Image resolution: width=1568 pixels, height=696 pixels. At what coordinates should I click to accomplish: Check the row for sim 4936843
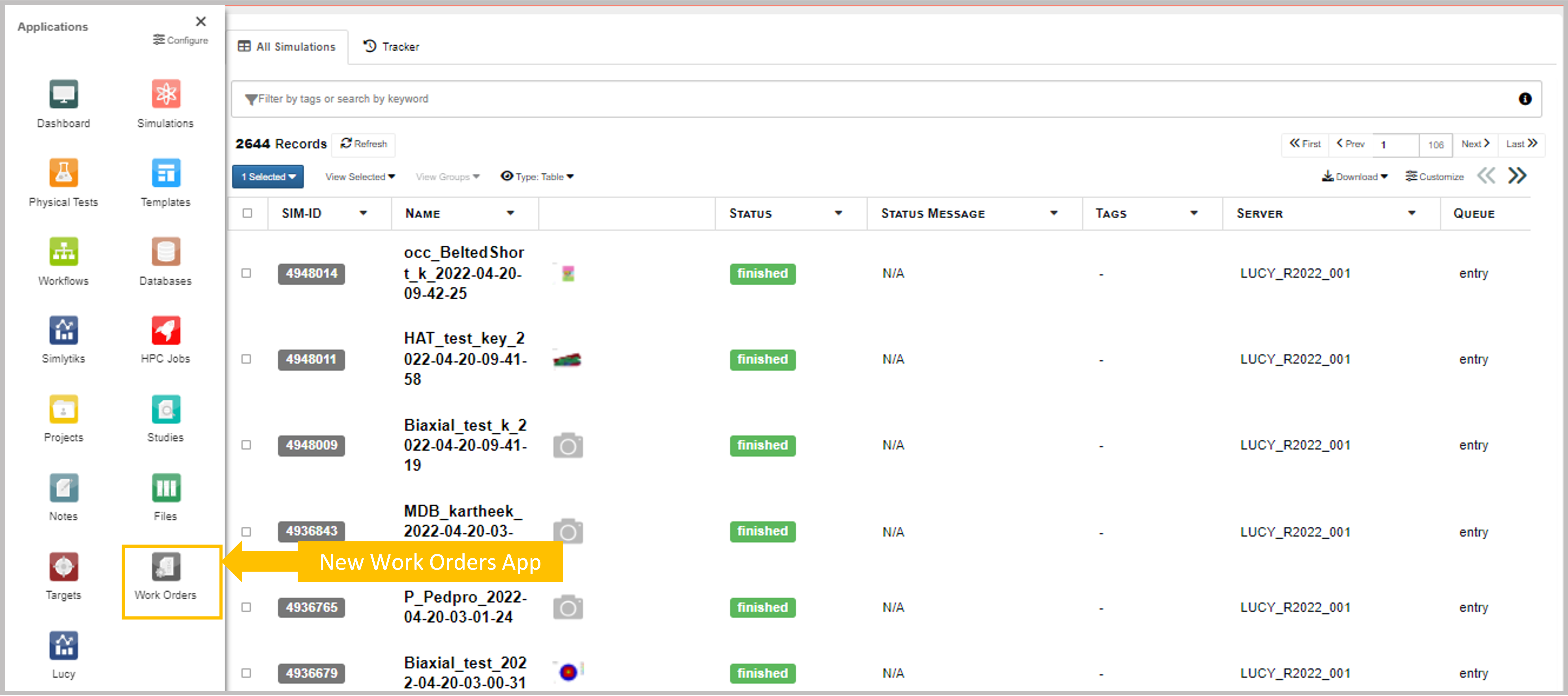click(x=246, y=532)
